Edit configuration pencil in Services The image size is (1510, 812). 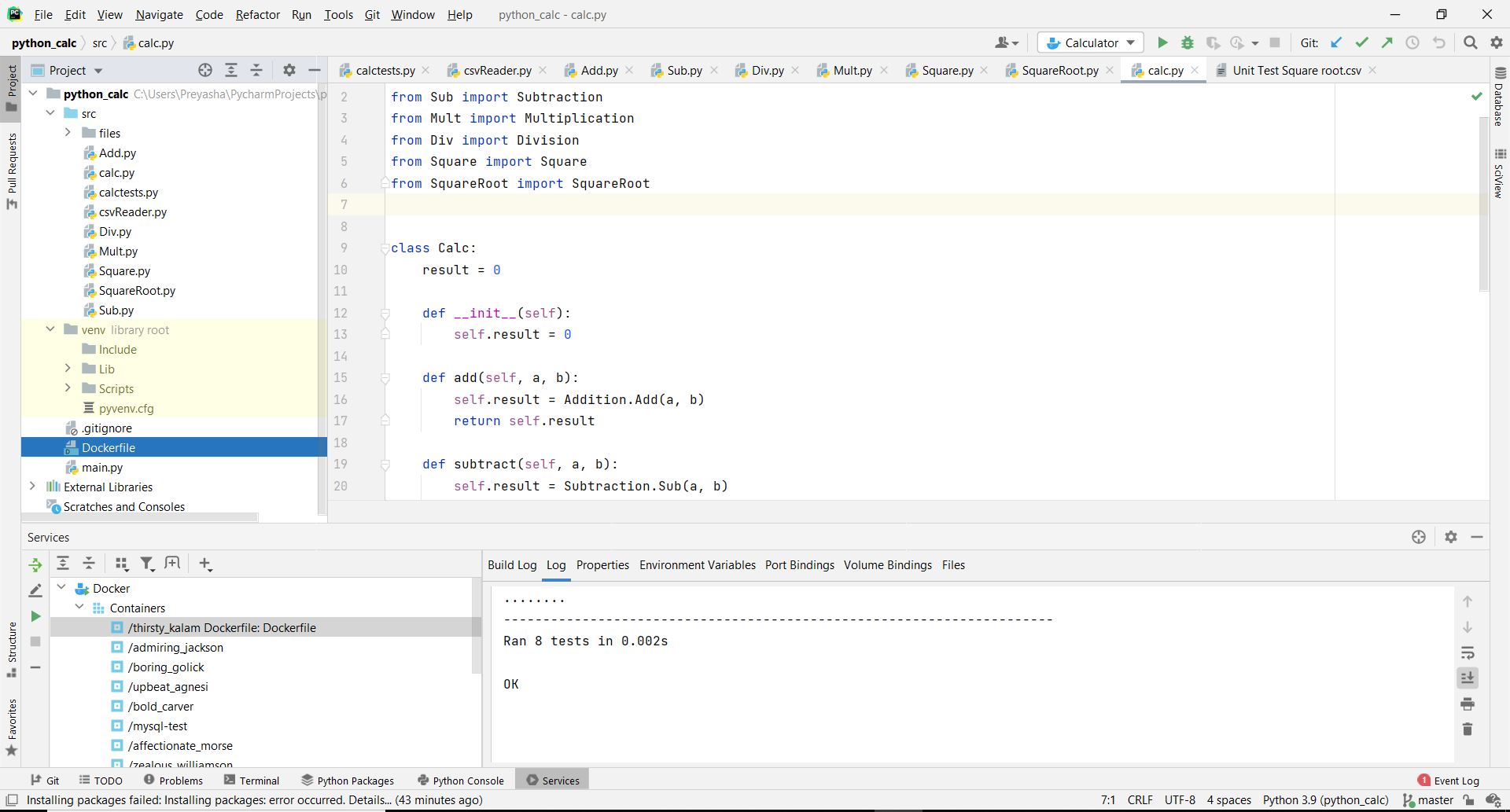[x=35, y=590]
